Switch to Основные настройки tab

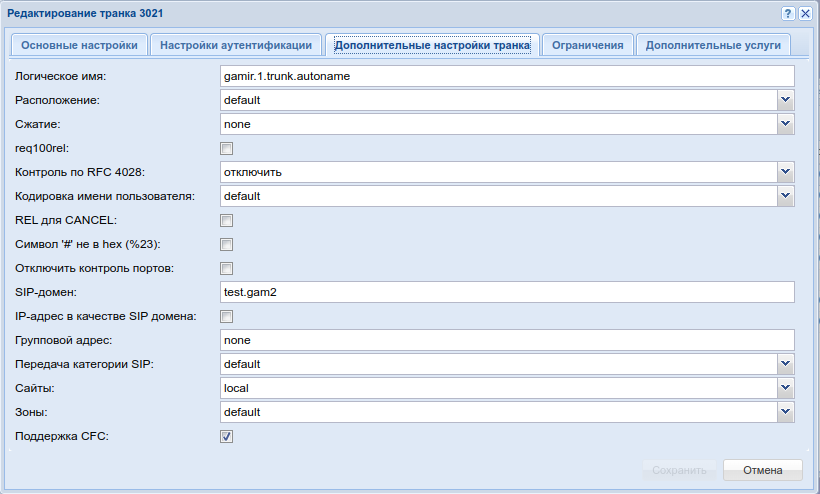[x=79, y=45]
